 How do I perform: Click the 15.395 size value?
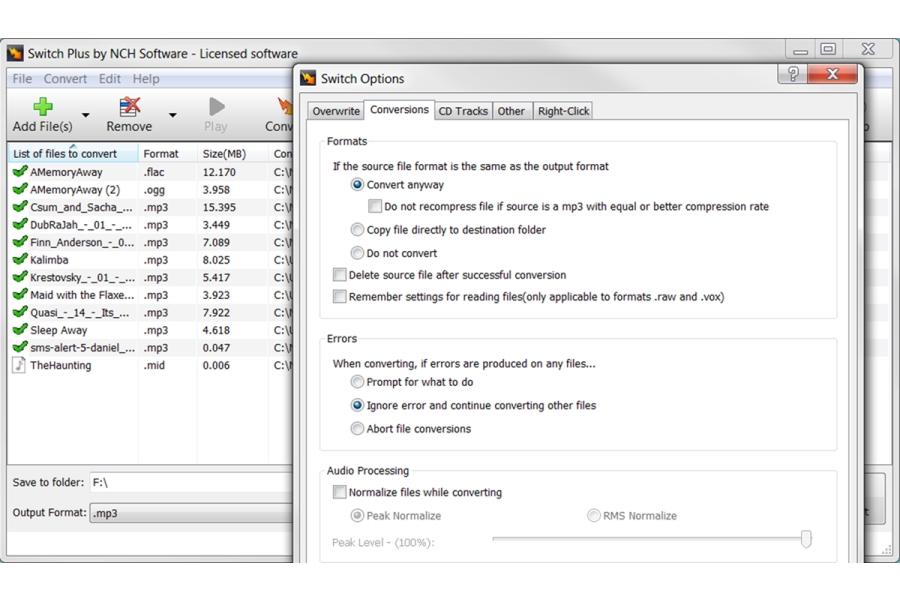[x=219, y=207]
